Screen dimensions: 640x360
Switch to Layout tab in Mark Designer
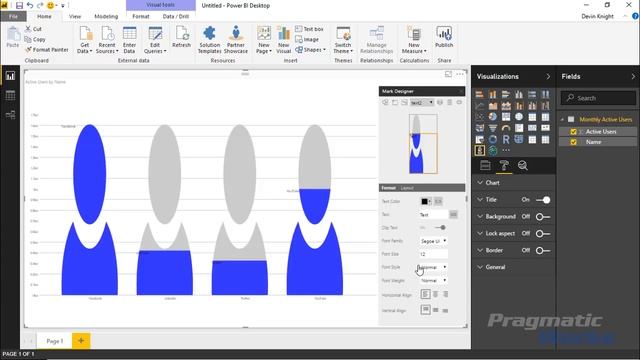pyautogui.click(x=407, y=188)
